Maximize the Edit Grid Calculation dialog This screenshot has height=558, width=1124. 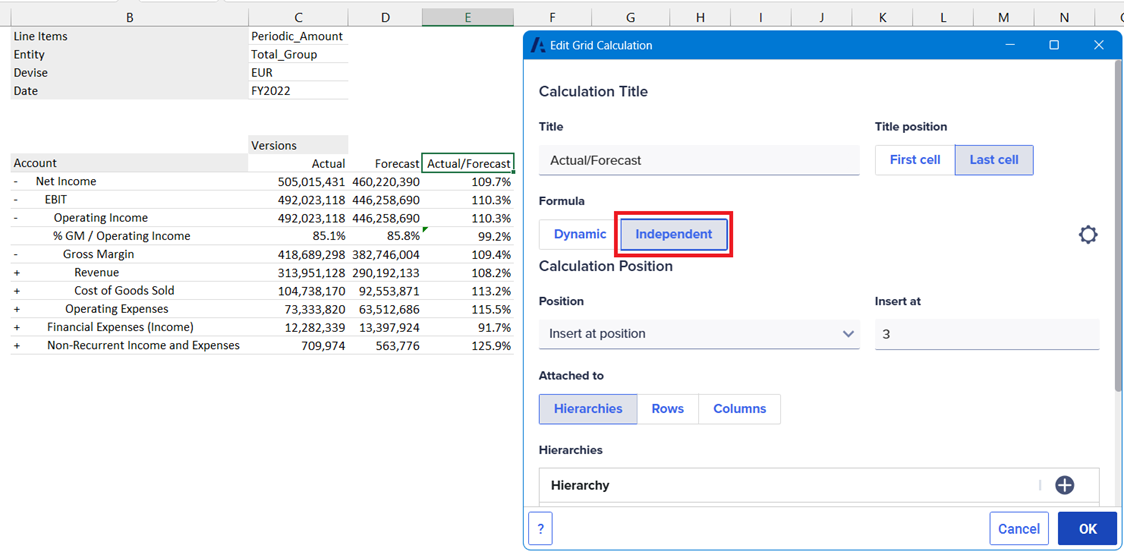1053,45
